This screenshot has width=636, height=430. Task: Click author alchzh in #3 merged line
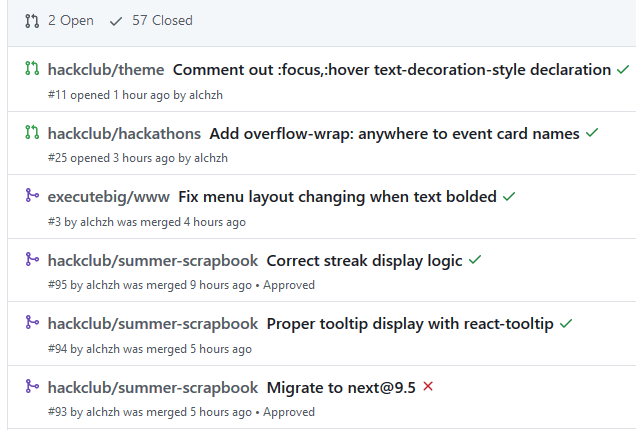point(97,222)
